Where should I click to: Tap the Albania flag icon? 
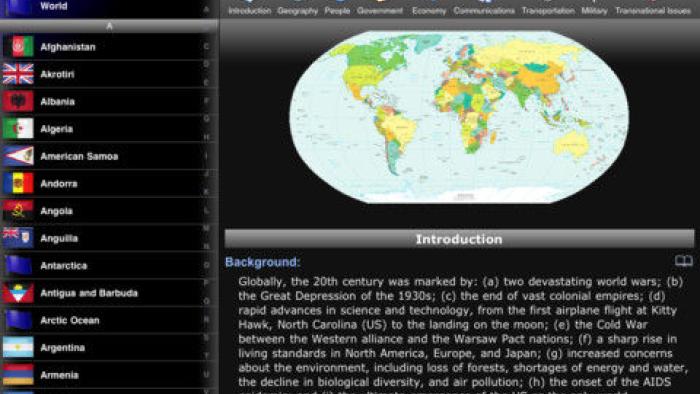click(18, 101)
